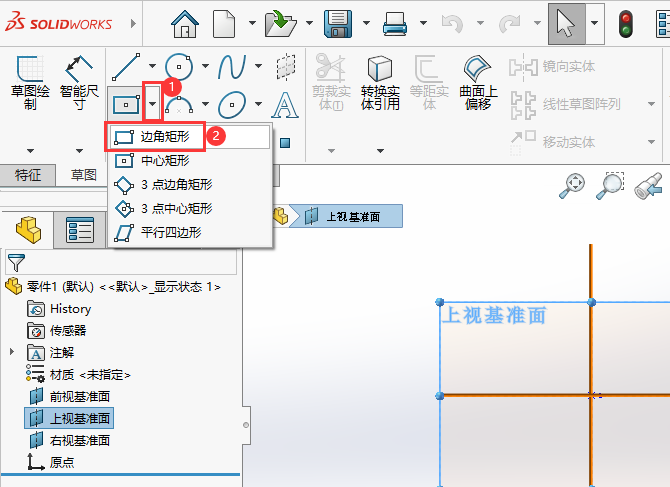670x487 pixels.
Task: Select the Ellipse sketch tool
Action: click(232, 104)
